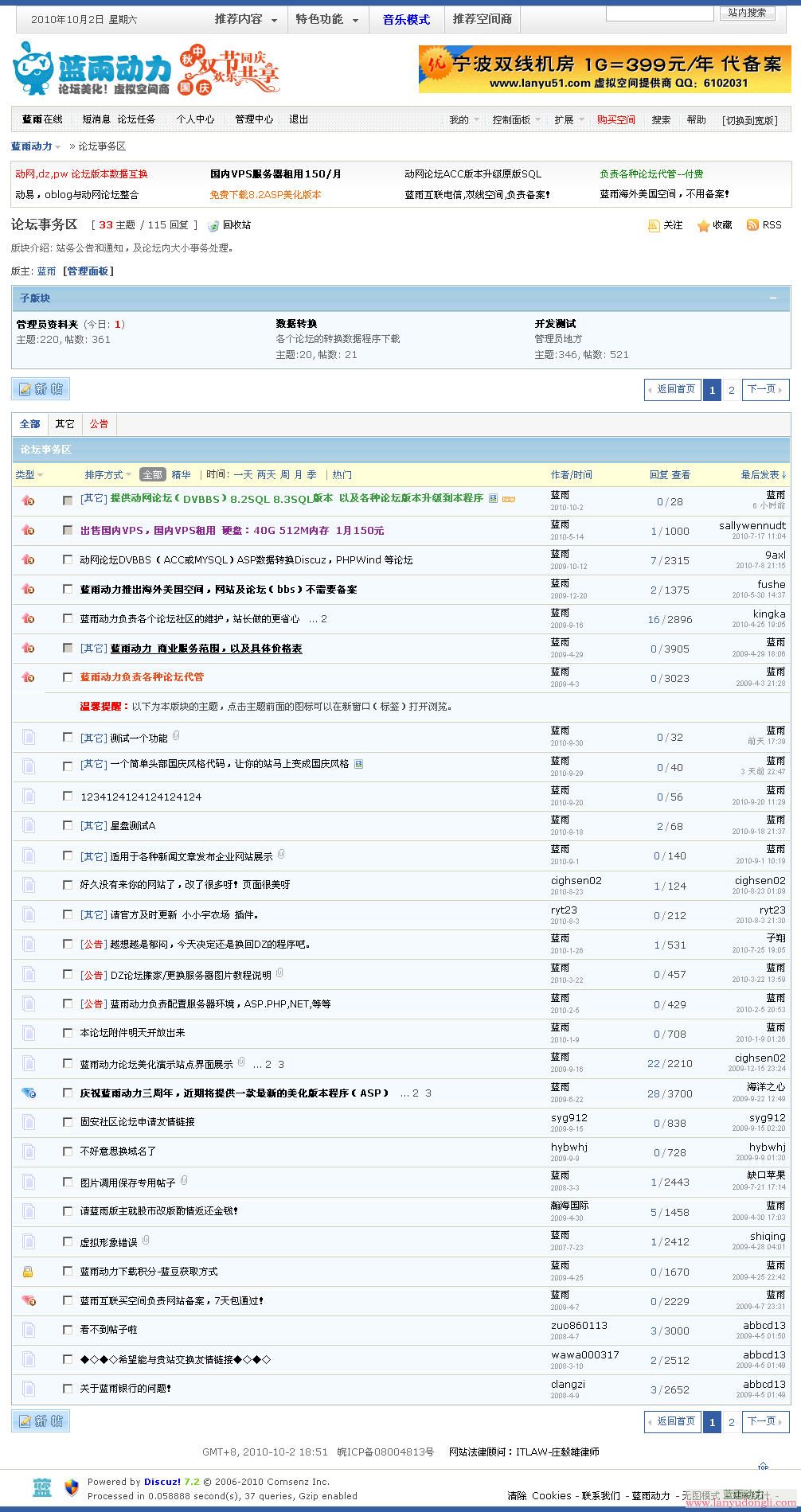Screen dimensions: 801x1512
Task: Click the thread icon beside 测试一个功能
Action: [x=29, y=738]
